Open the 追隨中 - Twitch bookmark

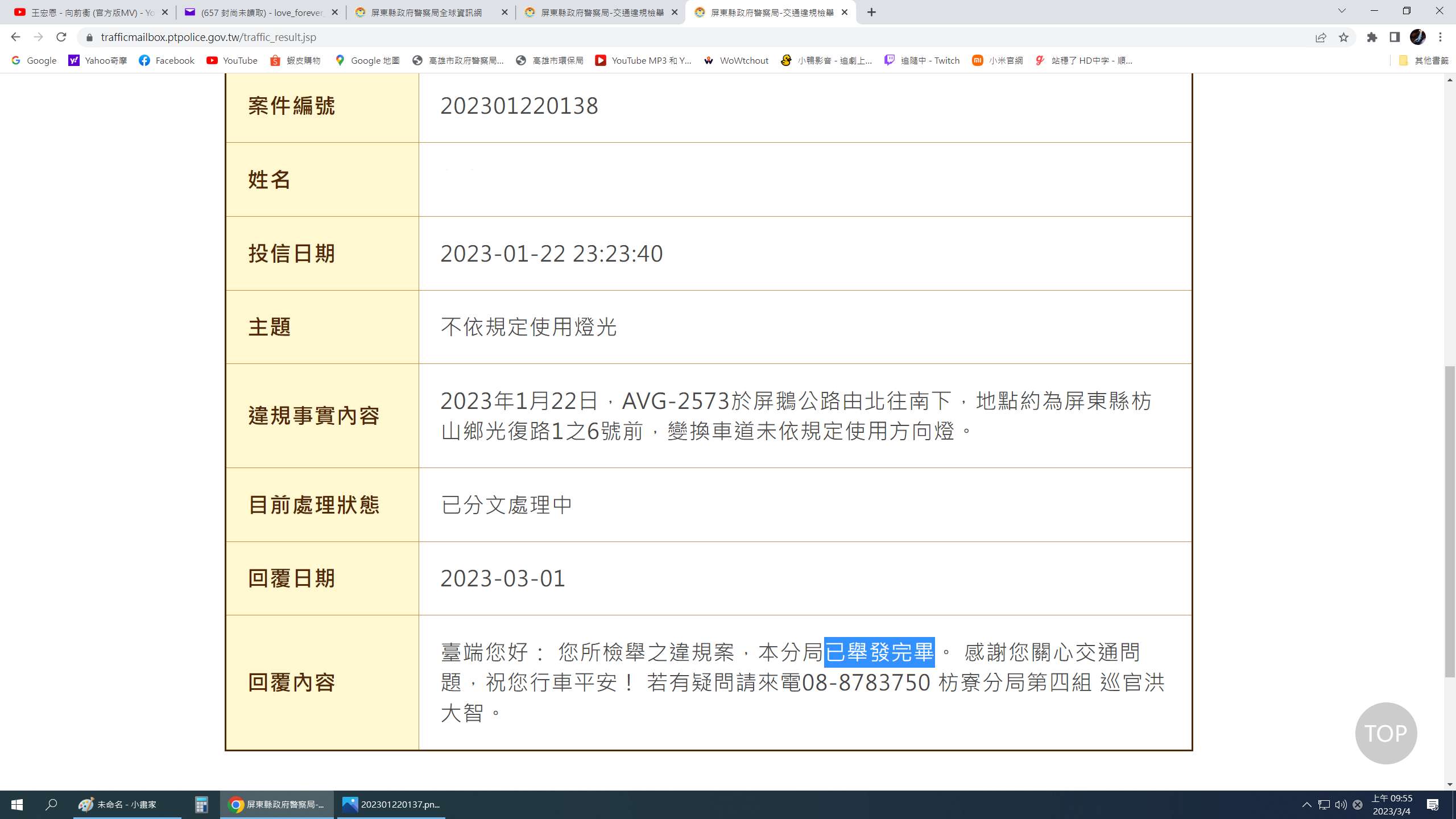(922, 60)
